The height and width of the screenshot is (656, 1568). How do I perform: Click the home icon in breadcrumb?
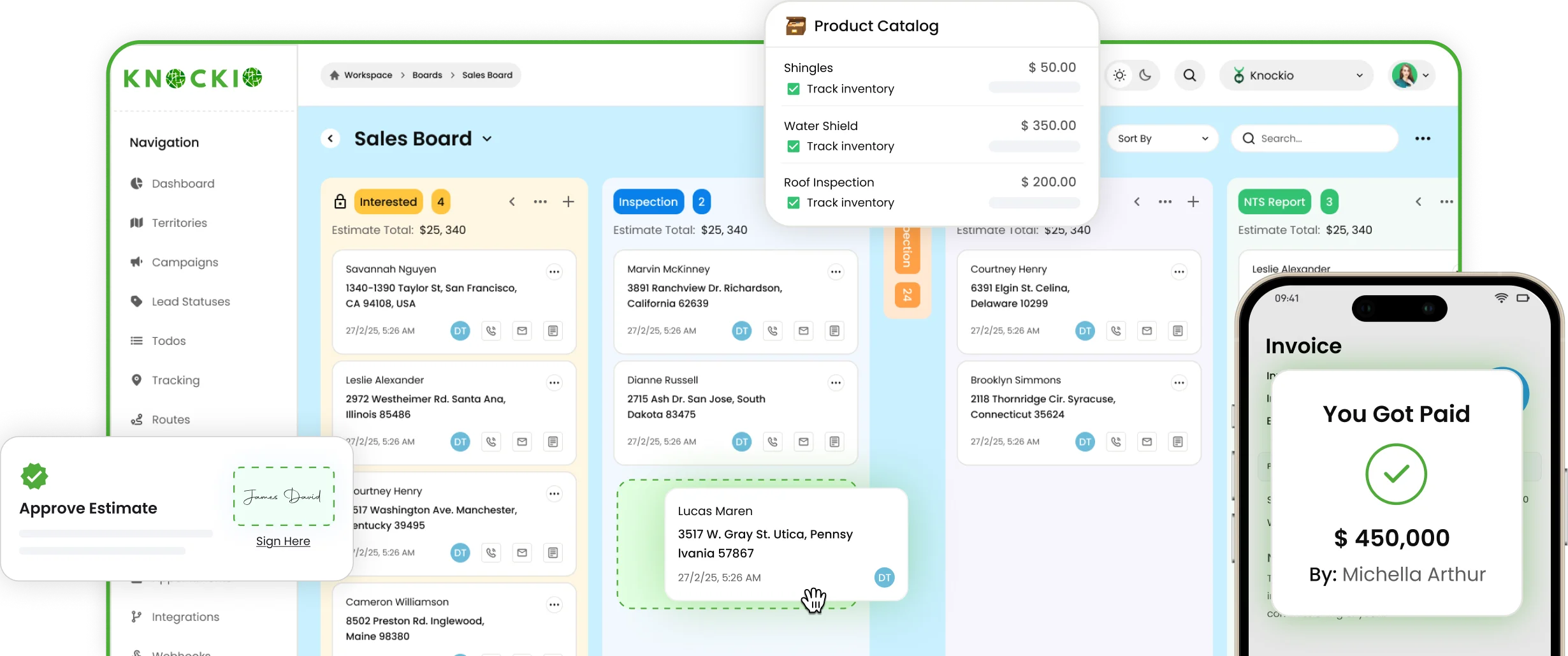coord(335,75)
